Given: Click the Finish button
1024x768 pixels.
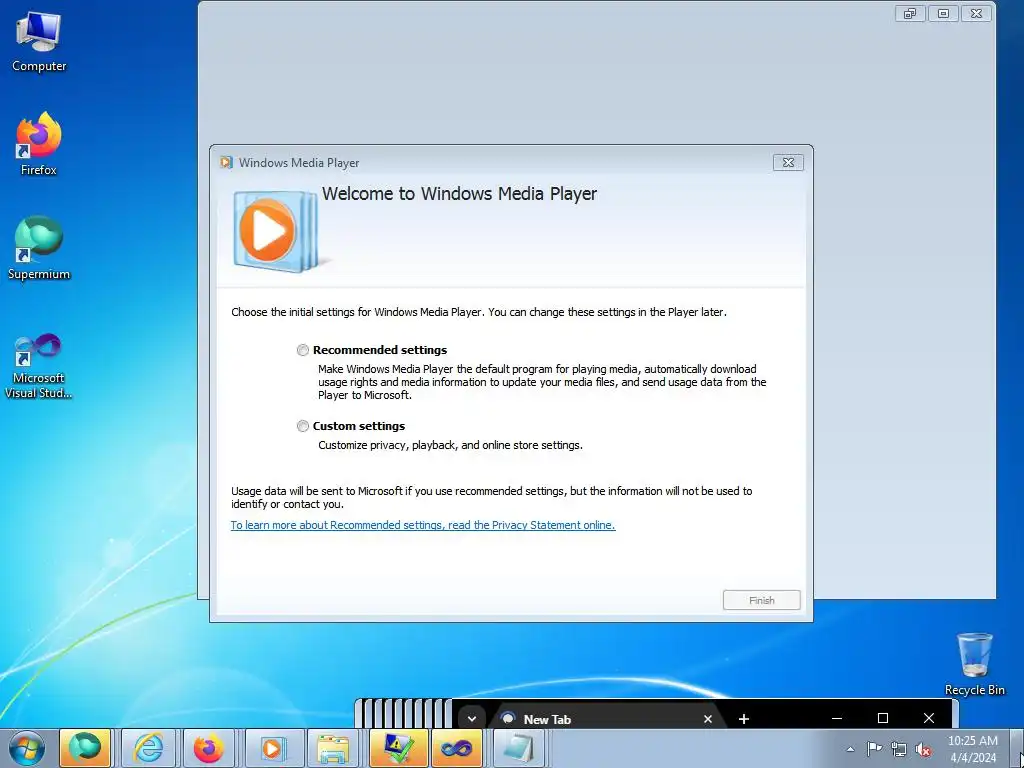Looking at the screenshot, I should [x=761, y=600].
